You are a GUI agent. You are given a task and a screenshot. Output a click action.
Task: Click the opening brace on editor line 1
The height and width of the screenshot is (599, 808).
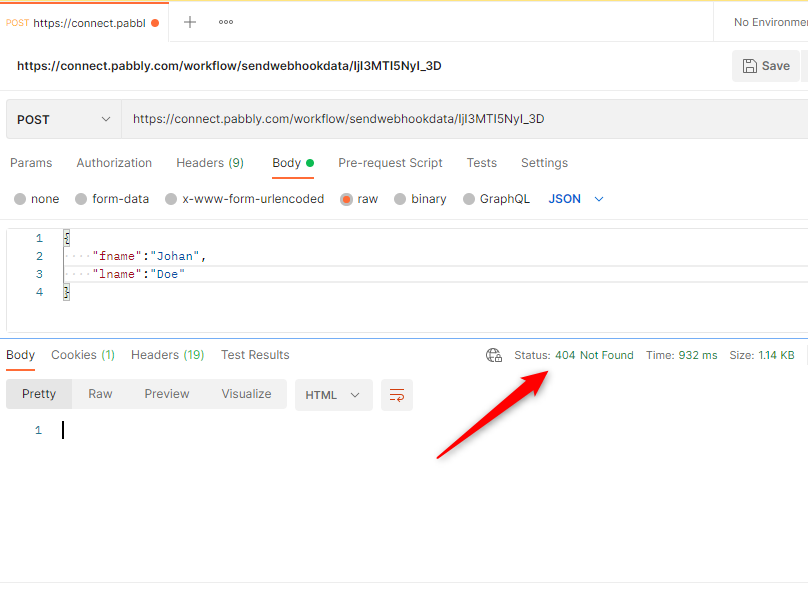[66, 238]
